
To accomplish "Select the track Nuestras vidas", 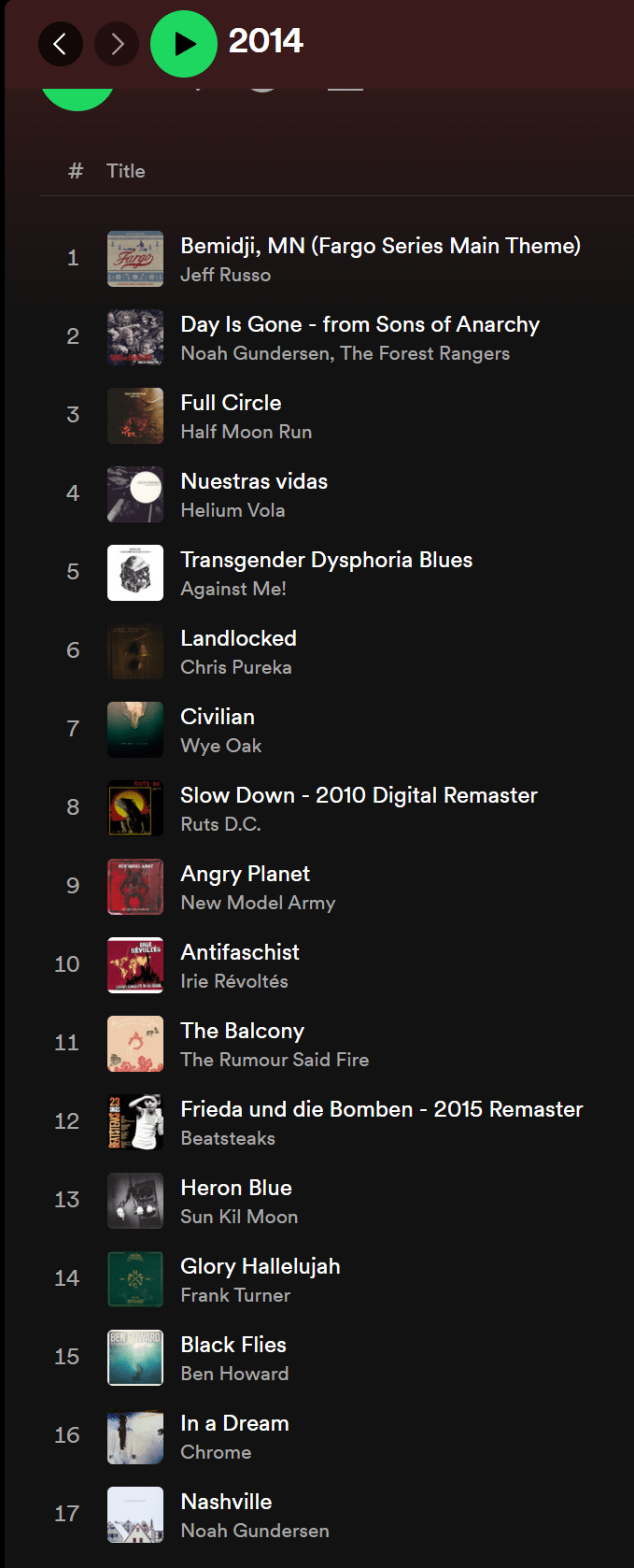I will click(254, 481).
